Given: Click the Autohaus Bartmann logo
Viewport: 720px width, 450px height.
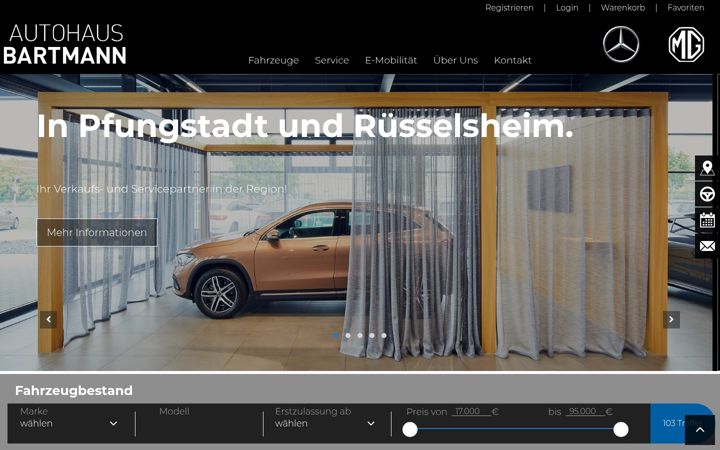Looking at the screenshot, I should click(65, 44).
